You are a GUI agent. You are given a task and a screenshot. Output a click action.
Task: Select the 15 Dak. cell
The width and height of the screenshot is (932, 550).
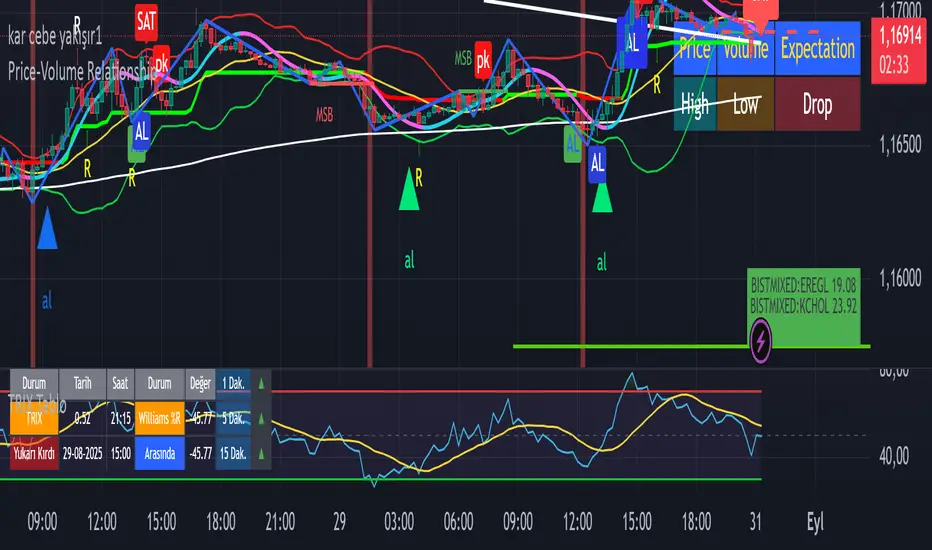tap(233, 454)
